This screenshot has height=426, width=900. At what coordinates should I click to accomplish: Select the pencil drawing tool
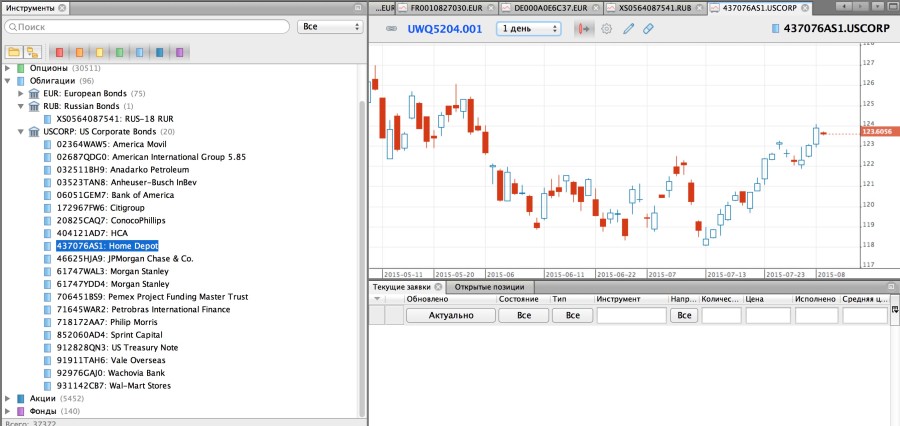pyautogui.click(x=628, y=29)
